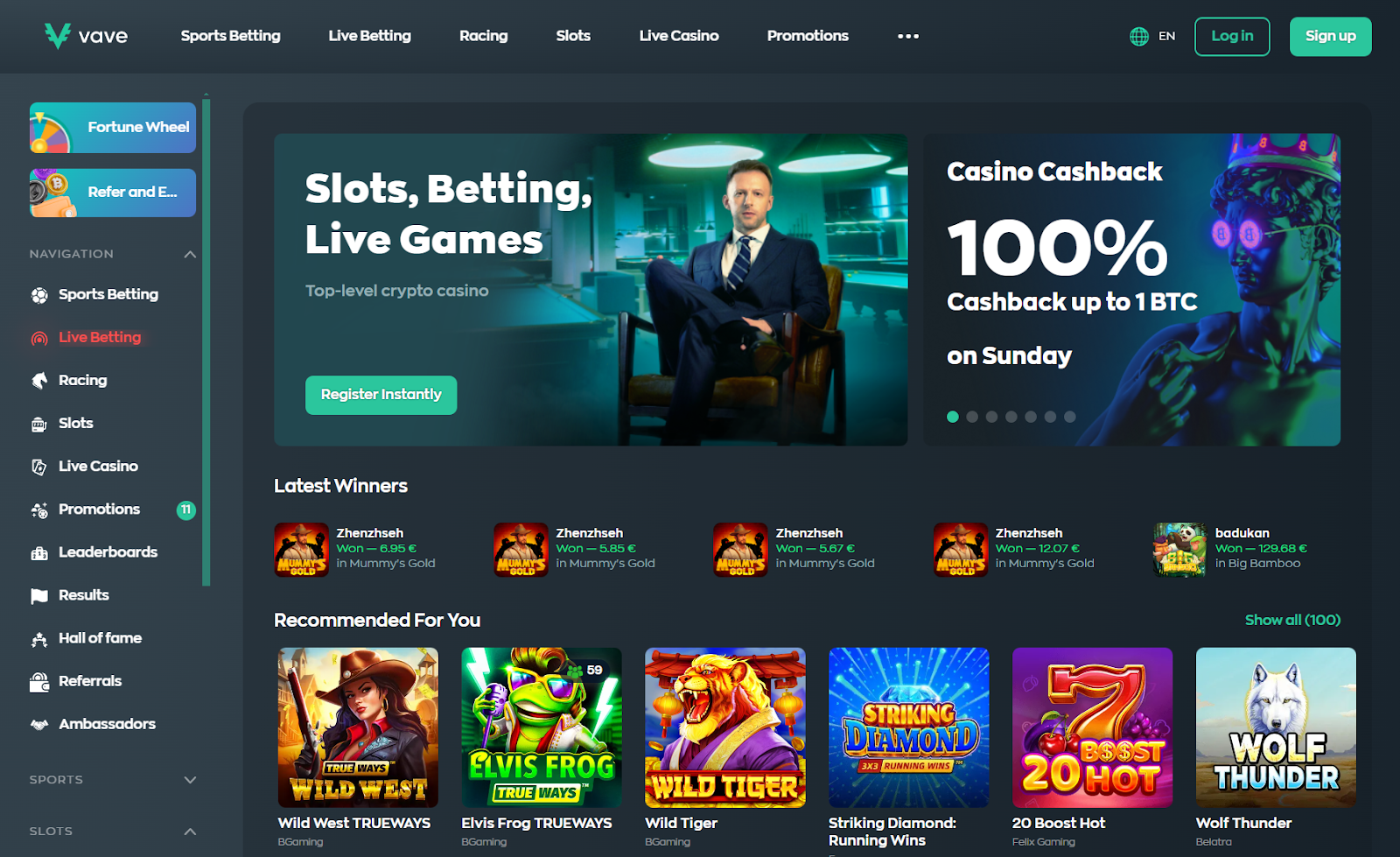Open Promotions in top menu
The image size is (1400, 857).
[808, 36]
